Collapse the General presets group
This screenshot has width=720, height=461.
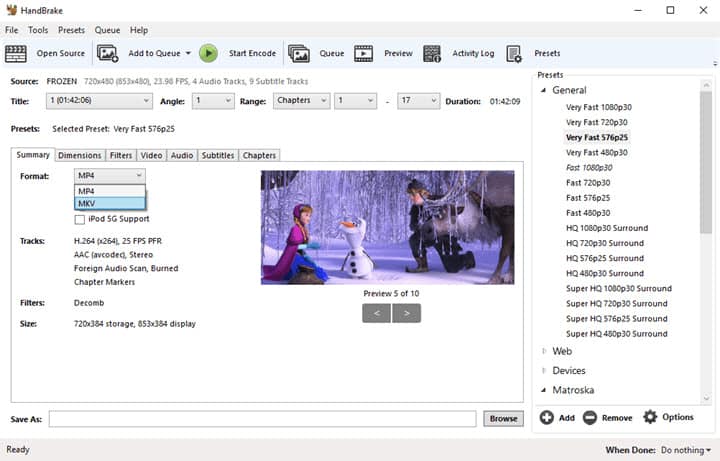pos(544,90)
